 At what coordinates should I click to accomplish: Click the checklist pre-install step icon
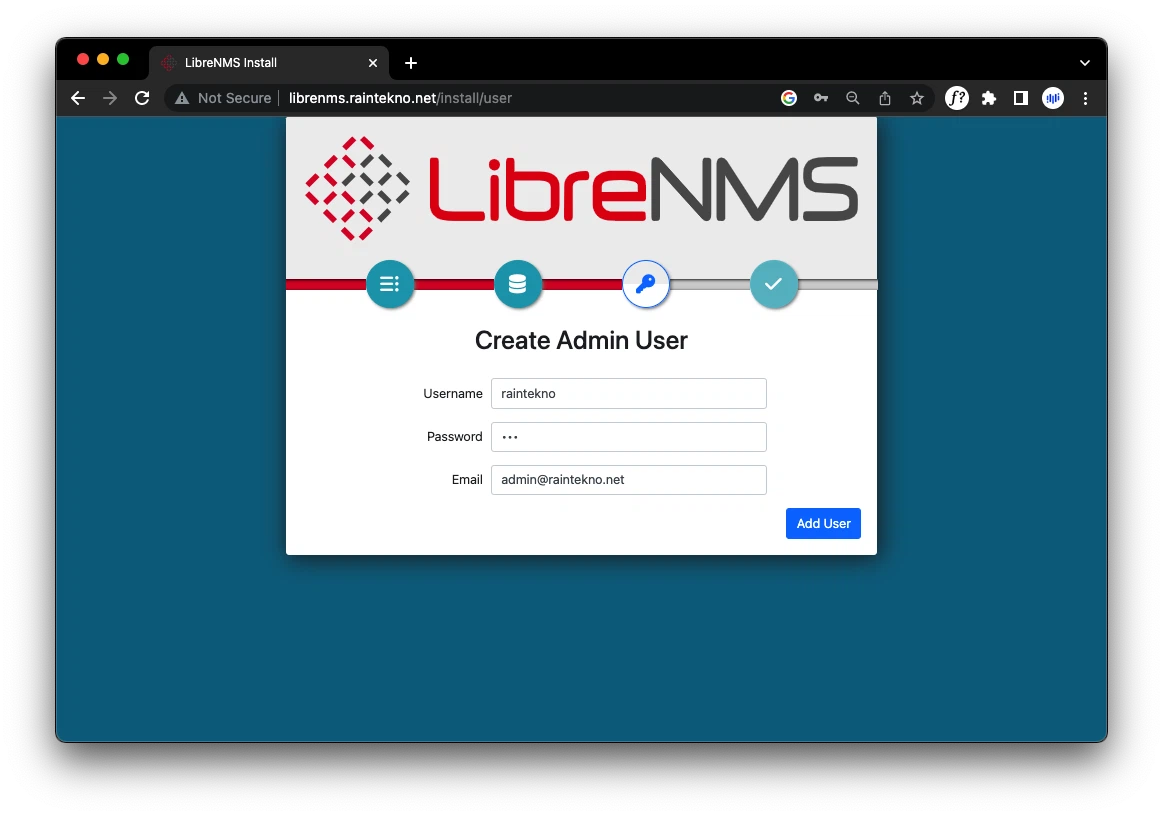390,284
